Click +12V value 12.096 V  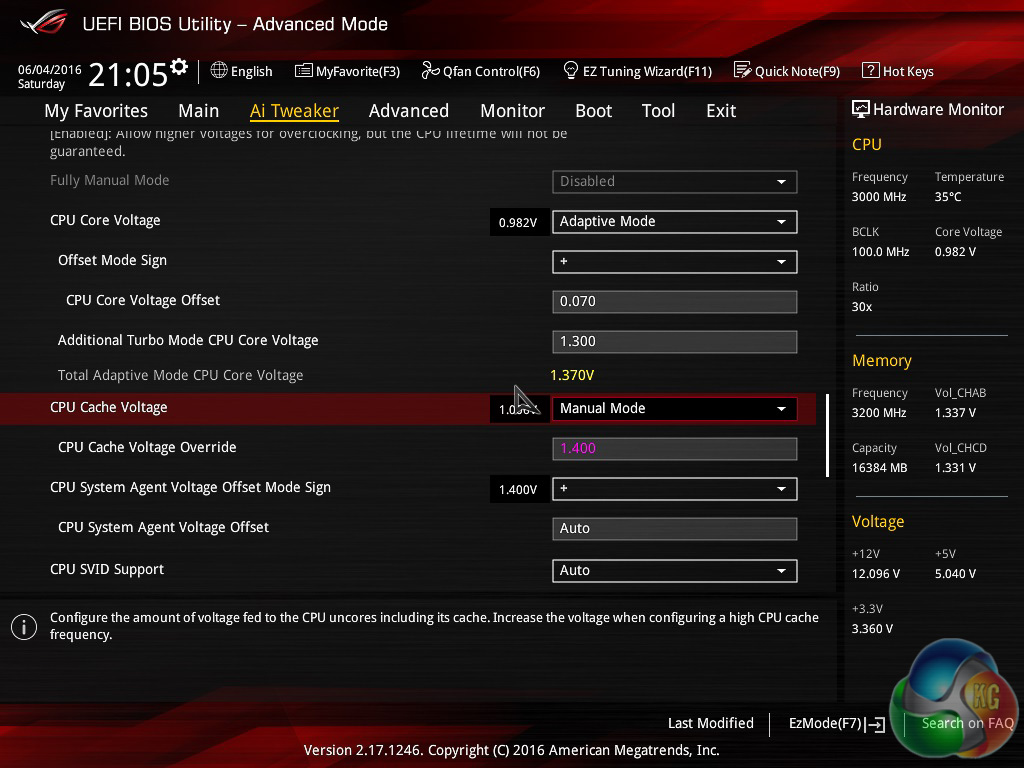point(876,574)
